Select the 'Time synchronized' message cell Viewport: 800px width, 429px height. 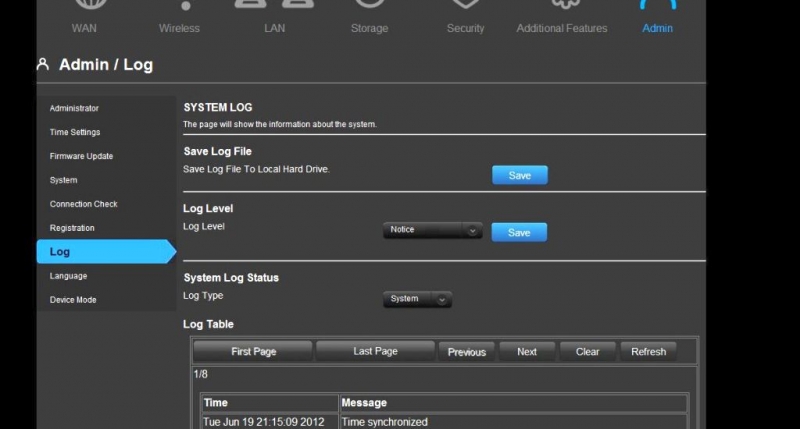pos(513,421)
